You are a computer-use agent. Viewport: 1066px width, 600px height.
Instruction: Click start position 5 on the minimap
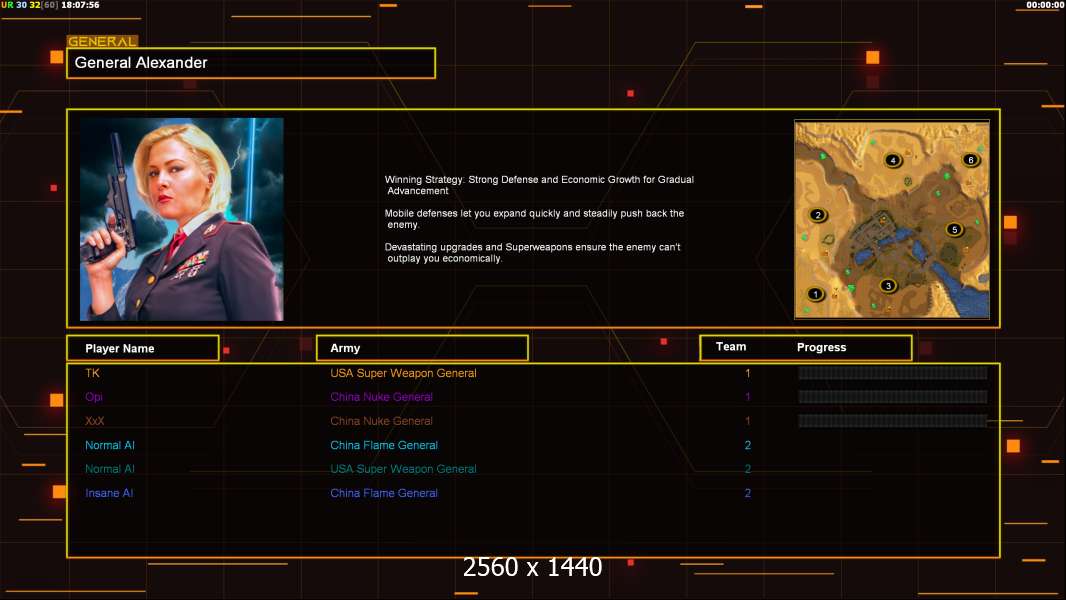[x=955, y=230]
